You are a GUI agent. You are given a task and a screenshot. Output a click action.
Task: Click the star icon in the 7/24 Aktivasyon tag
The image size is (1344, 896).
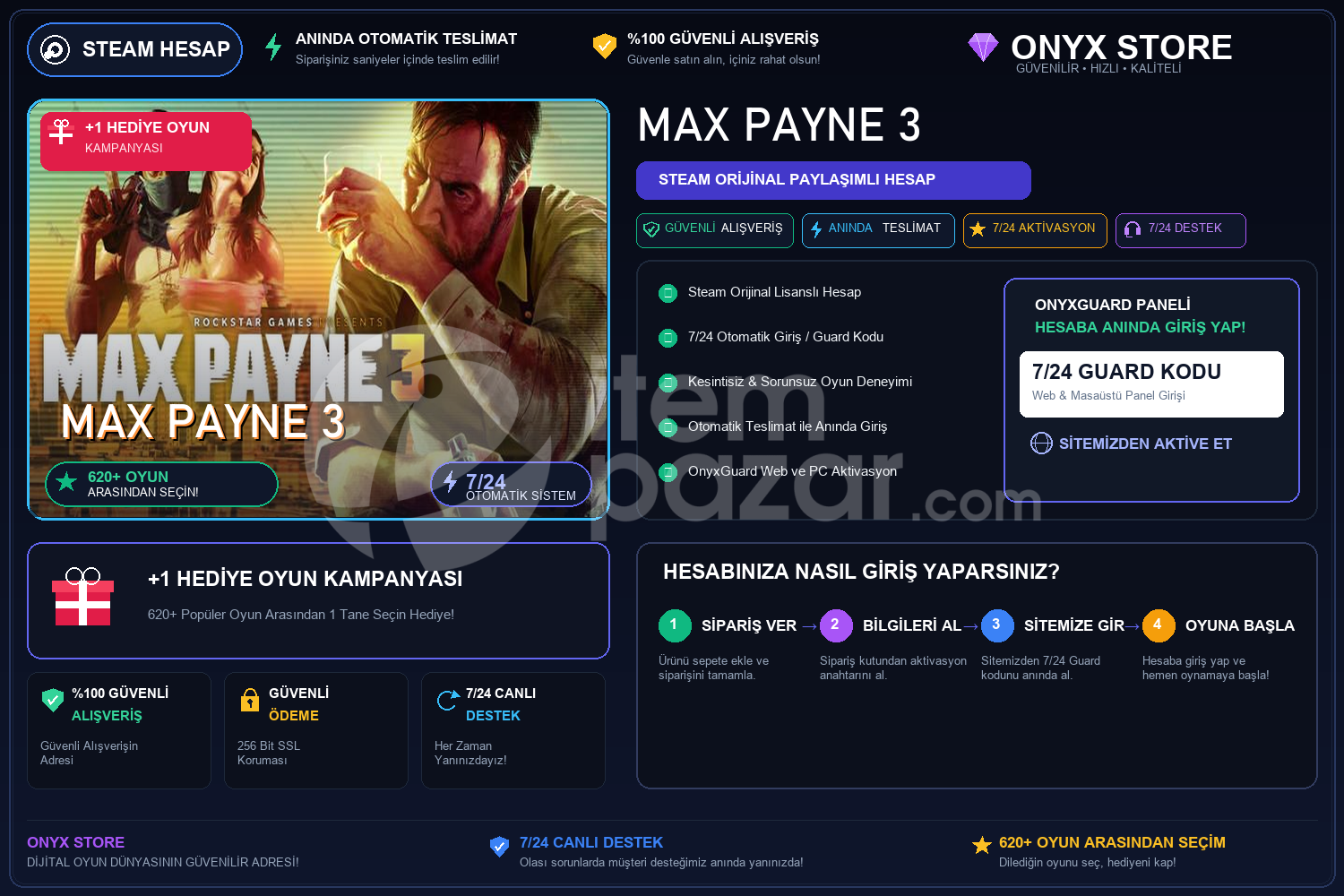(x=978, y=229)
